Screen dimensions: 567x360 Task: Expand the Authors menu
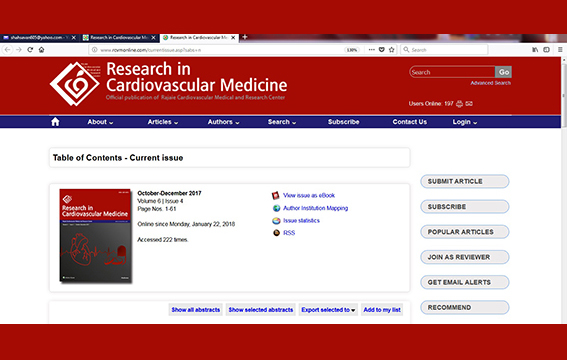[x=223, y=122]
